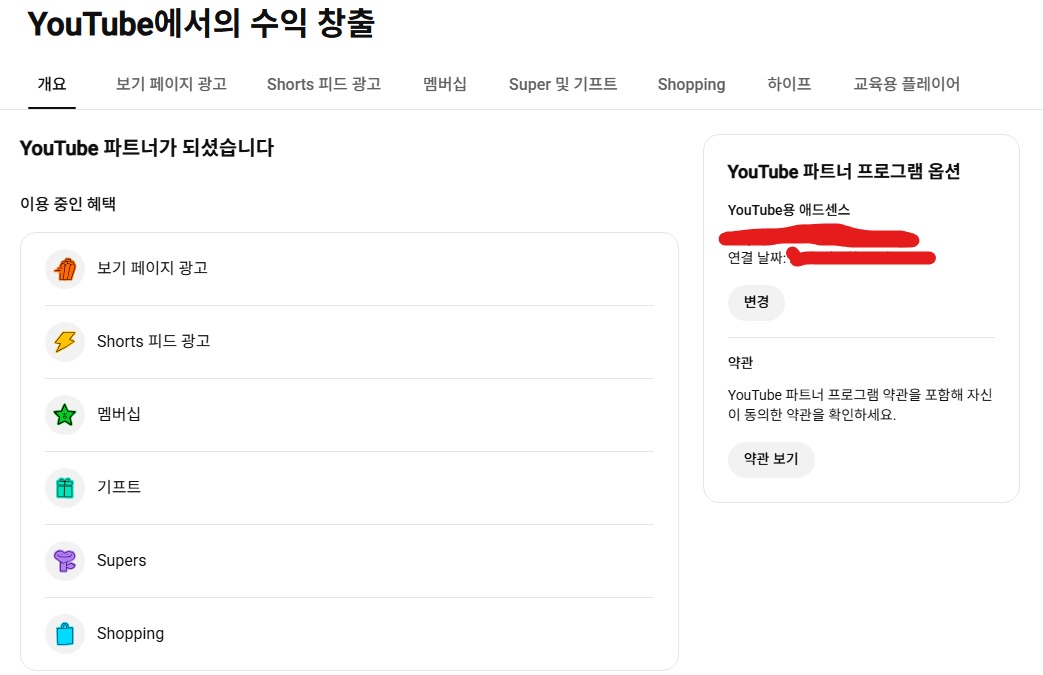Image resolution: width=1043 pixels, height=675 pixels.
Task: Click the purple Supers heart icon
Action: (x=65, y=561)
